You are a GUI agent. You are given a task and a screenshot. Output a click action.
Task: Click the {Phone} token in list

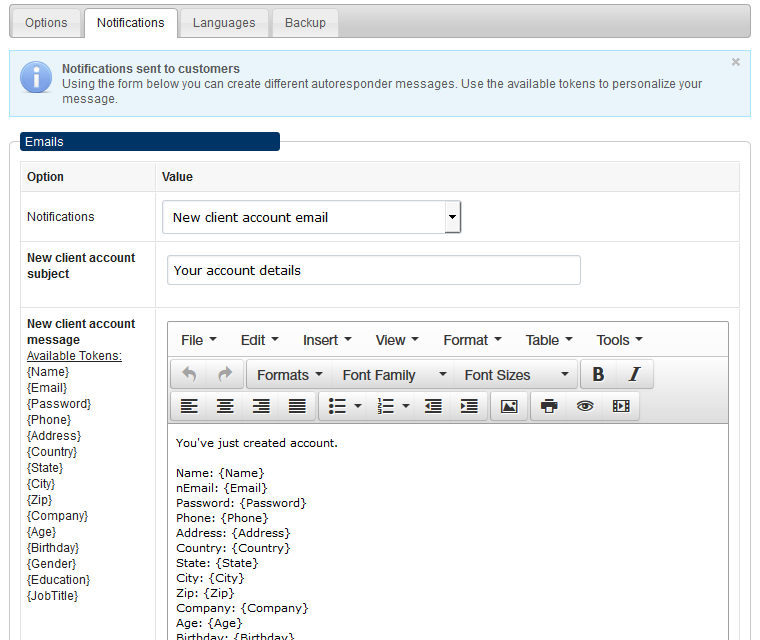point(49,420)
